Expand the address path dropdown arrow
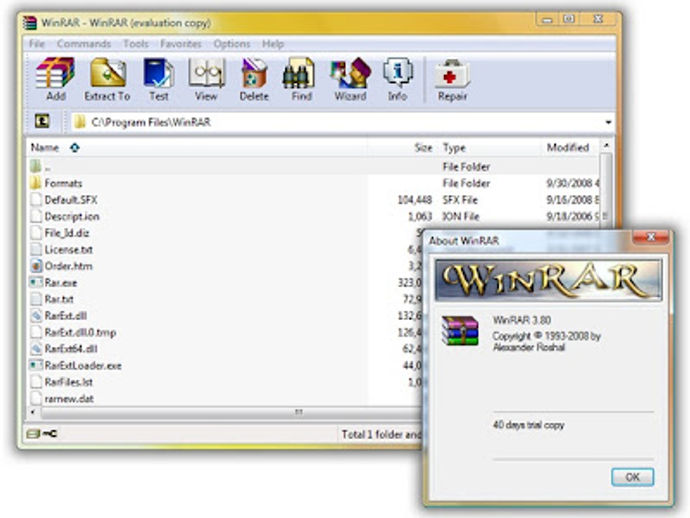Screen dimensions: 690x518 click(x=608, y=122)
